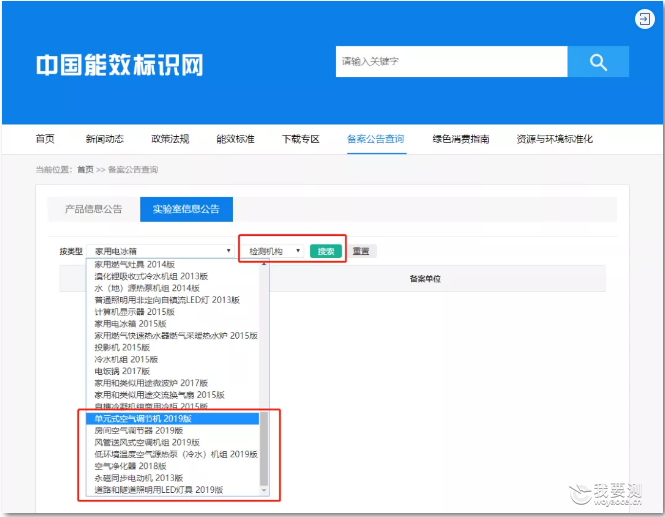This screenshot has height=517, width=665.
Task: Select 水(地)源热泵机组 2014版 option
Action: 173,288
